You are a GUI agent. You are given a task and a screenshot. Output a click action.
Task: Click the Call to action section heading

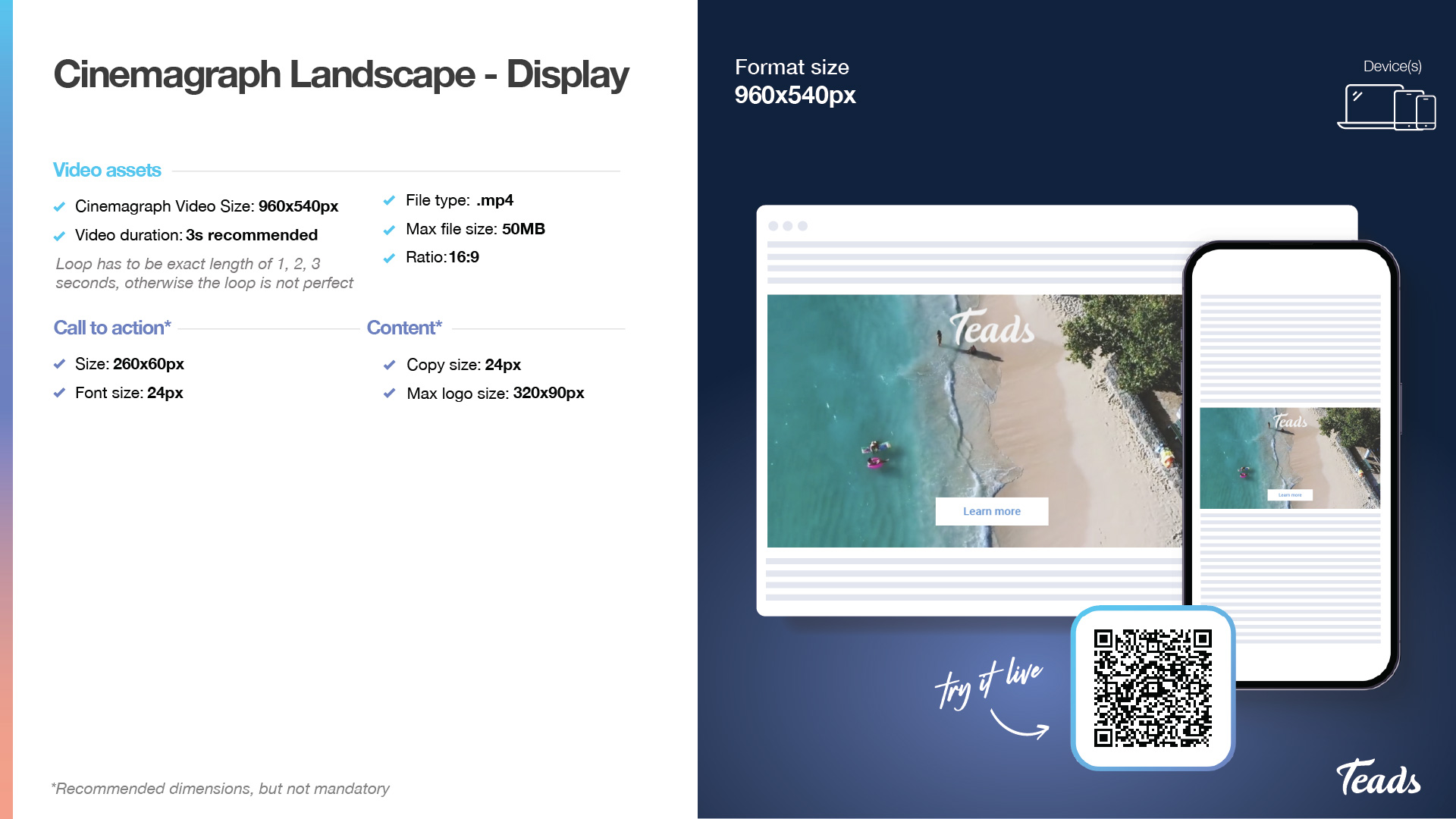point(112,328)
